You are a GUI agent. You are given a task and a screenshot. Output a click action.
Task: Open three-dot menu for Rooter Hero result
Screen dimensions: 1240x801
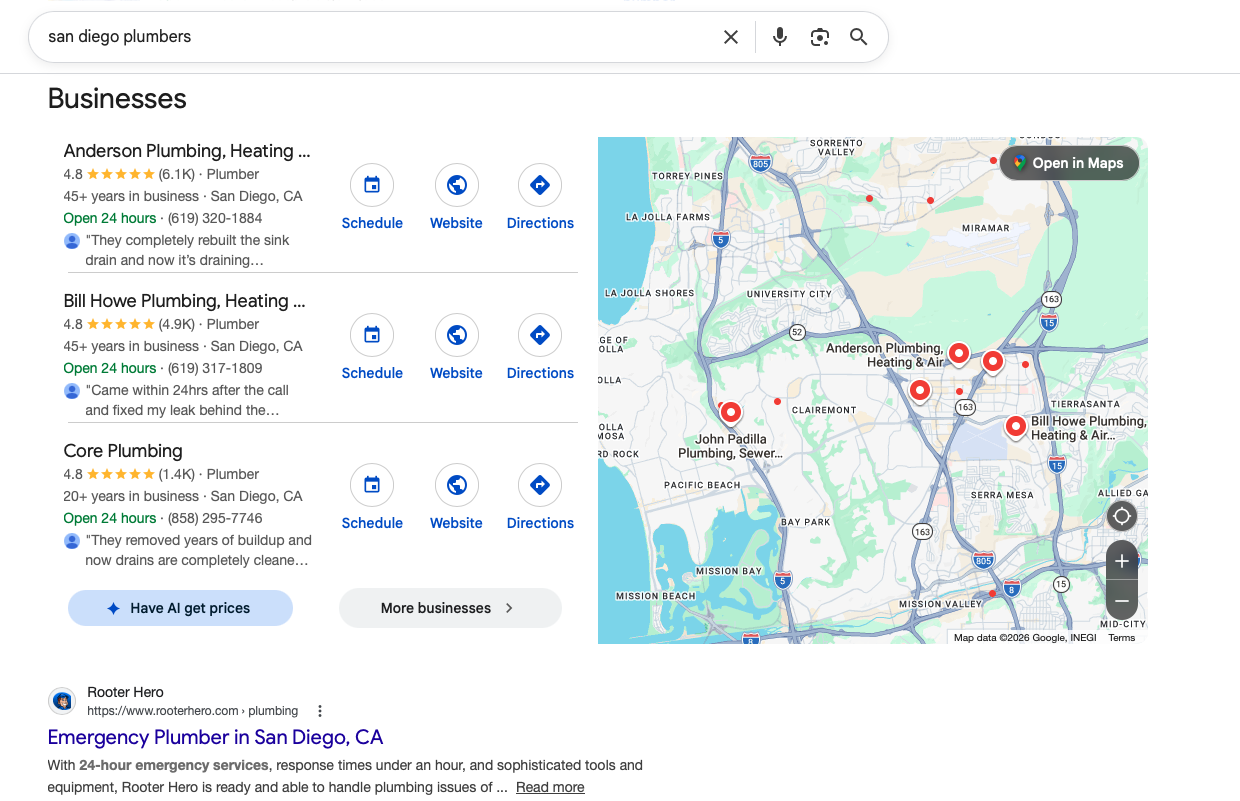coord(320,711)
